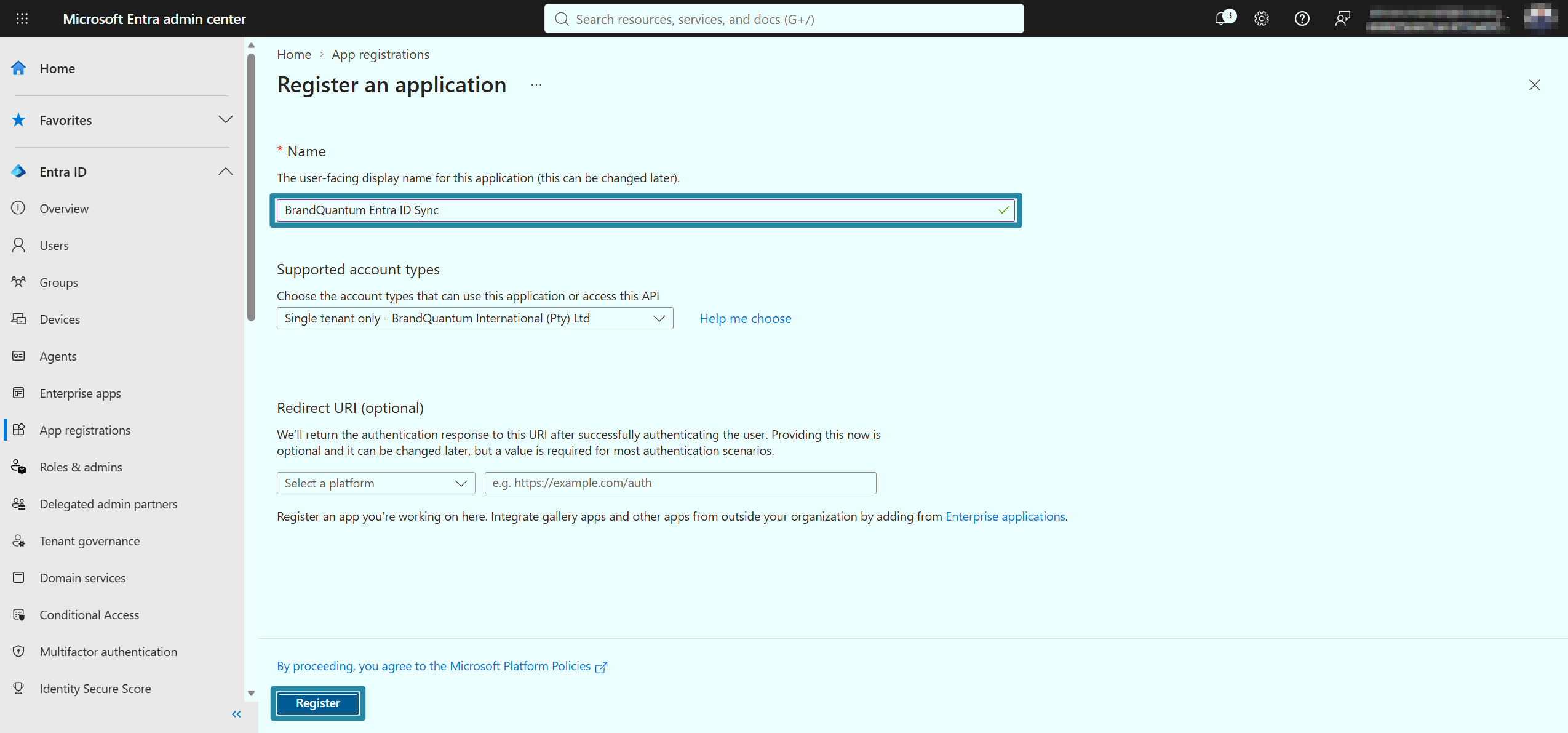Go to Home in the breadcrumb
This screenshot has height=733, width=1568.
pos(294,54)
